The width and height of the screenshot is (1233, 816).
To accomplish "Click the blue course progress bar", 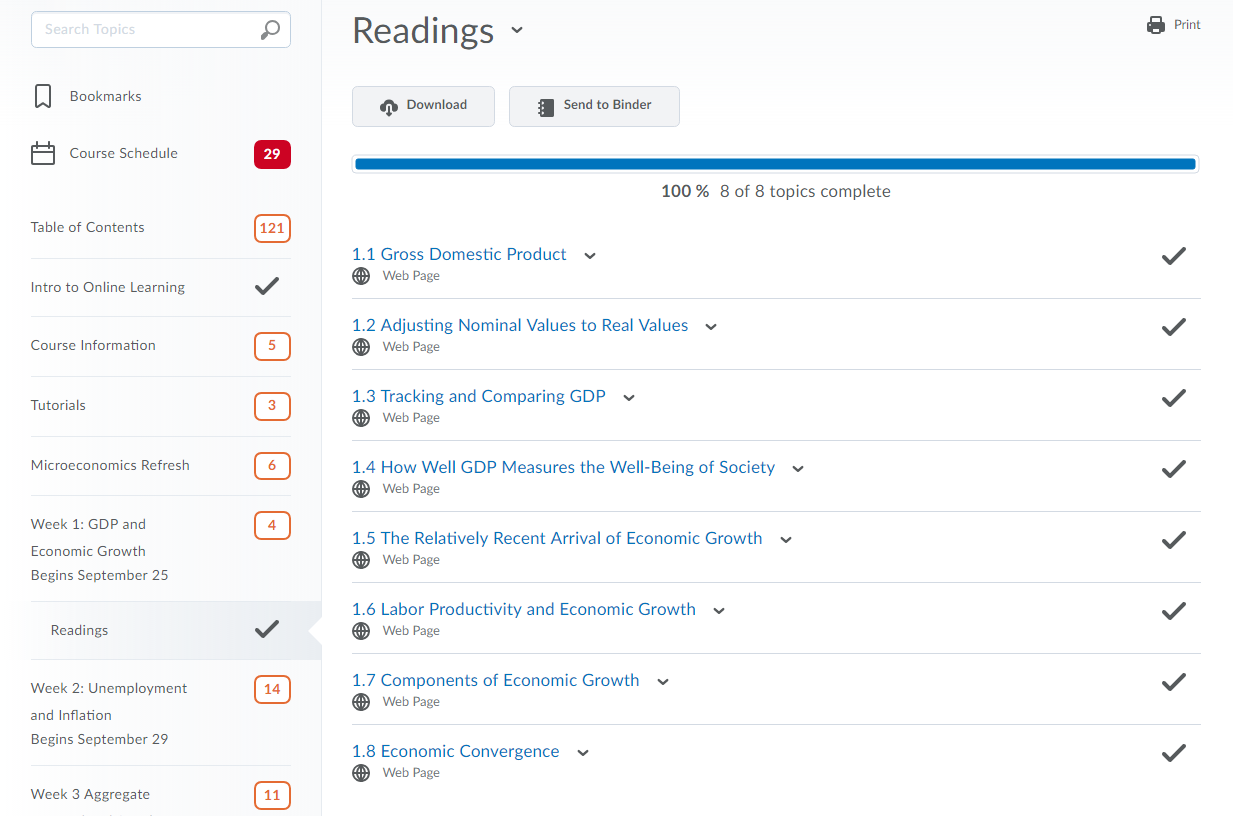I will 775,163.
